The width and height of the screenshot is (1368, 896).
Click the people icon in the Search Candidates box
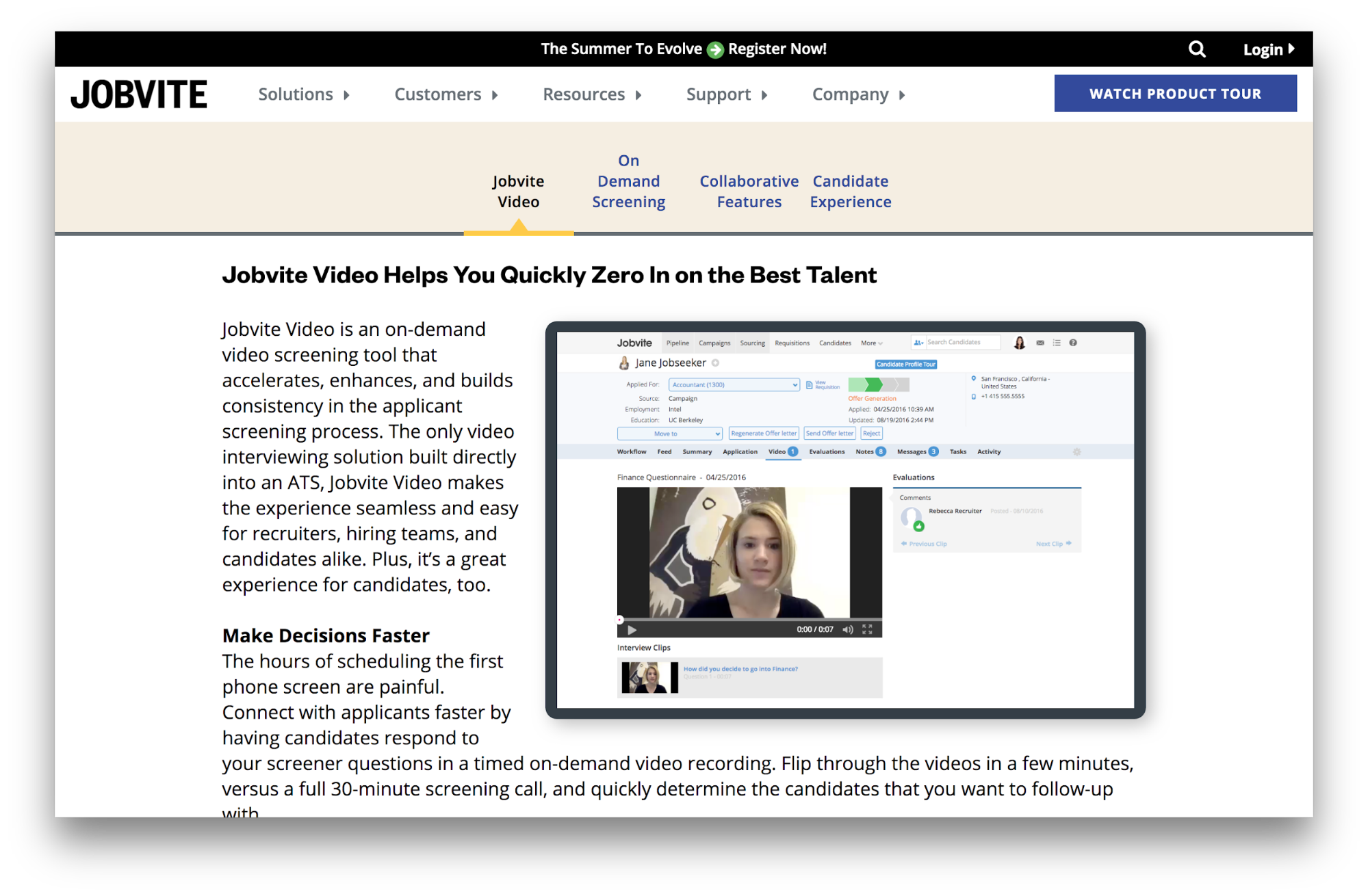coord(918,343)
